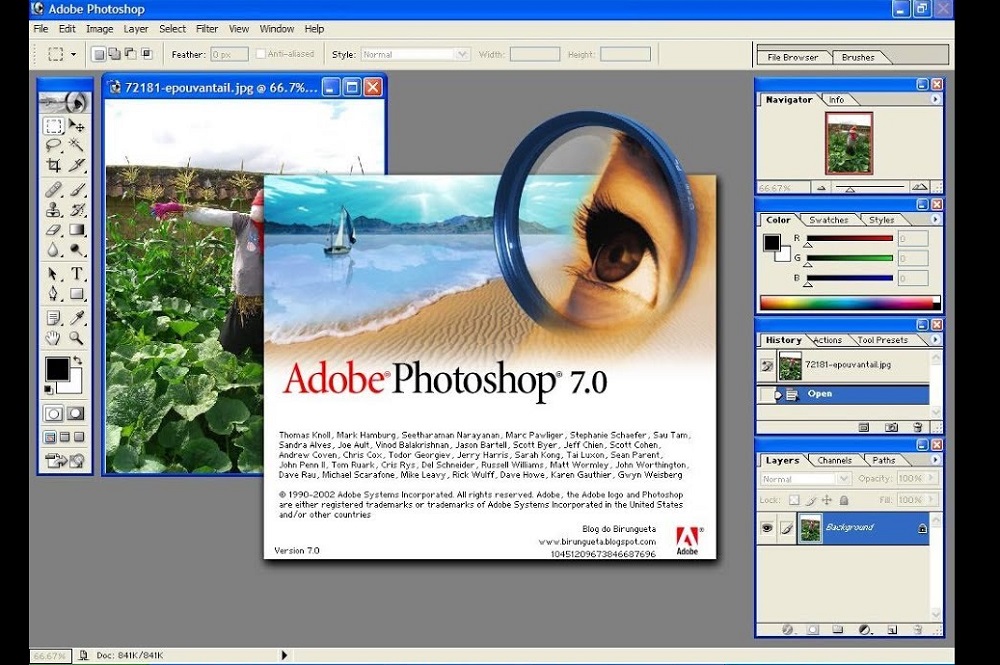
Task: Open the File Browser tab
Action: tap(793, 57)
